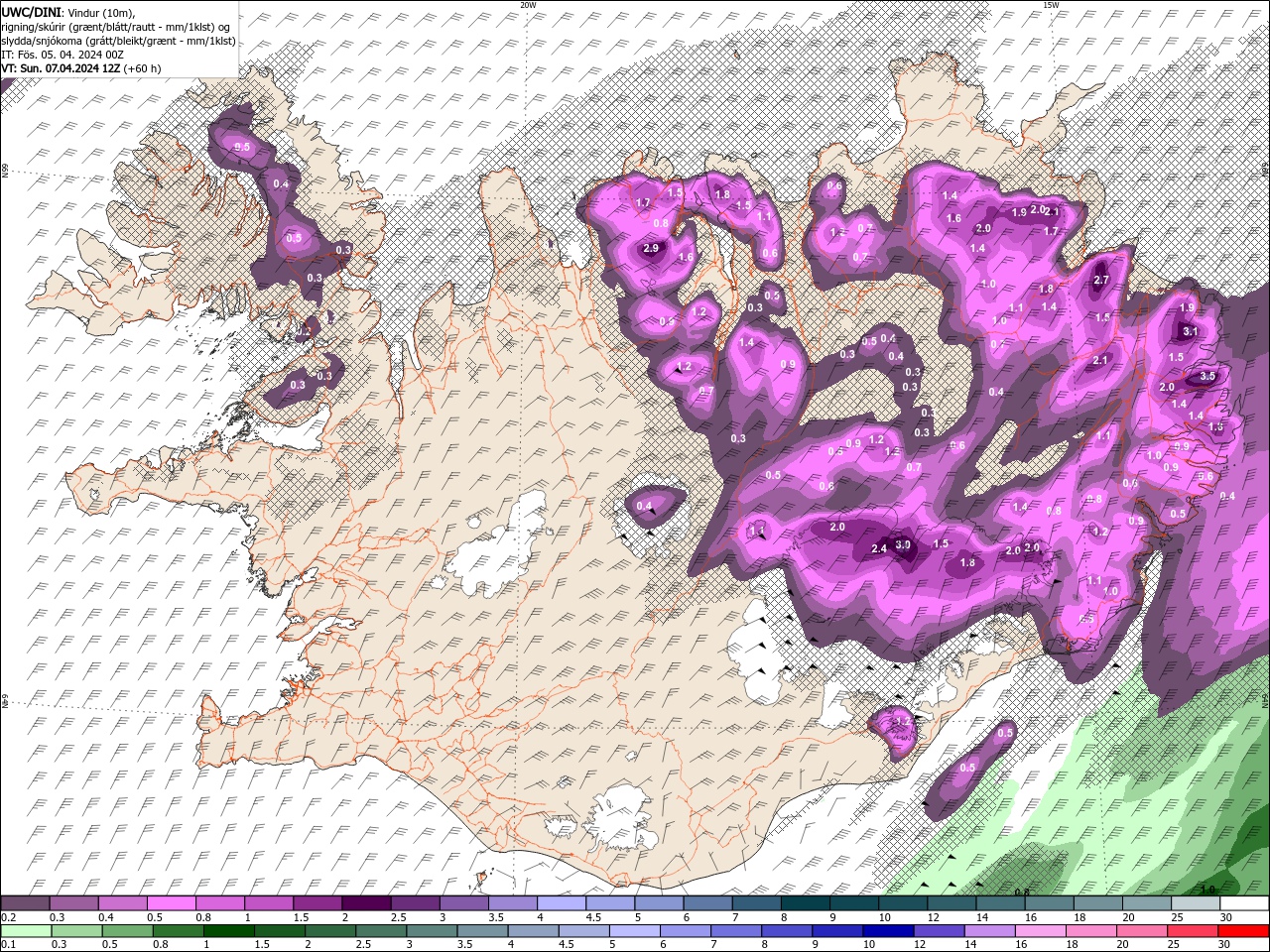This screenshot has height=952, width=1270.
Task: Pick the 0.2 swatch in the snow scale
Action: [25, 903]
